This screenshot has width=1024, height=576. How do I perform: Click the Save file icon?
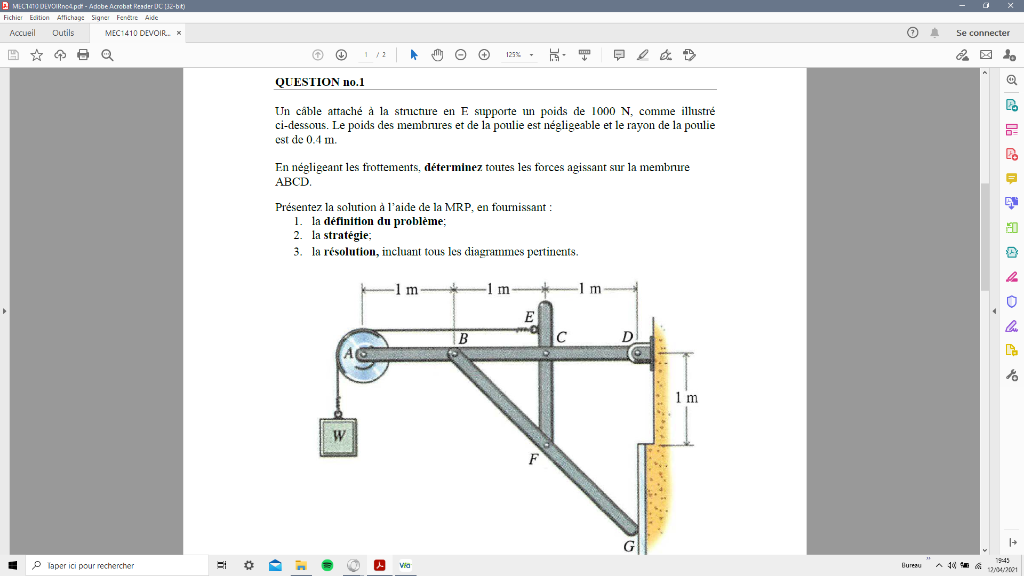pyautogui.click(x=13, y=55)
